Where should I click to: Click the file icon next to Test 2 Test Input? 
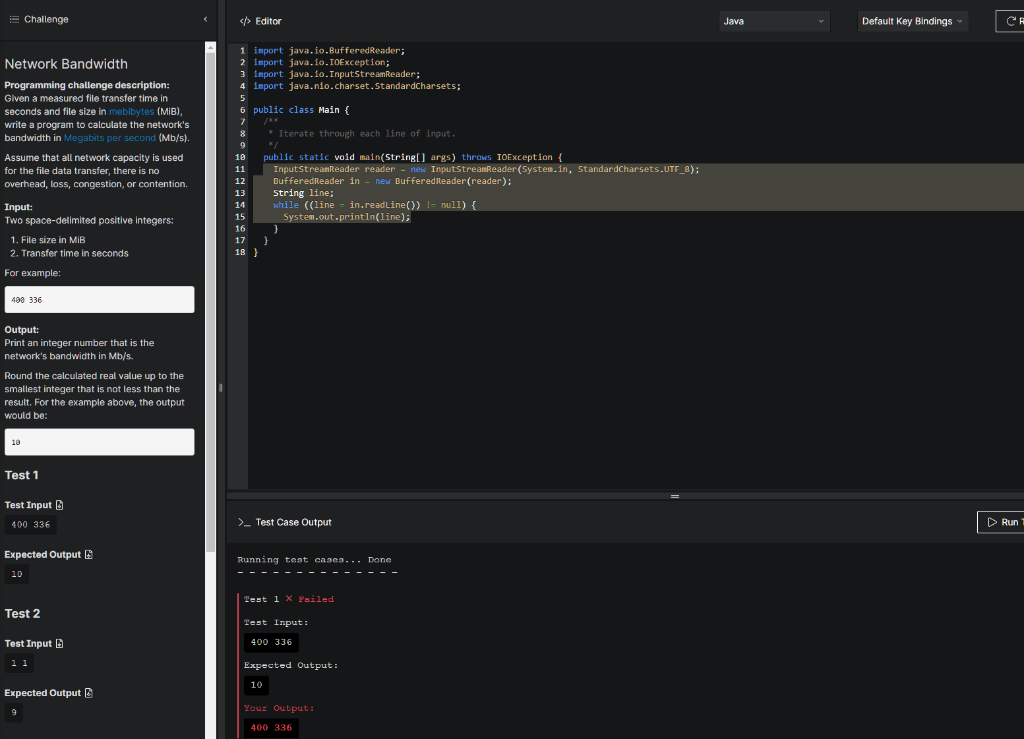pos(60,643)
